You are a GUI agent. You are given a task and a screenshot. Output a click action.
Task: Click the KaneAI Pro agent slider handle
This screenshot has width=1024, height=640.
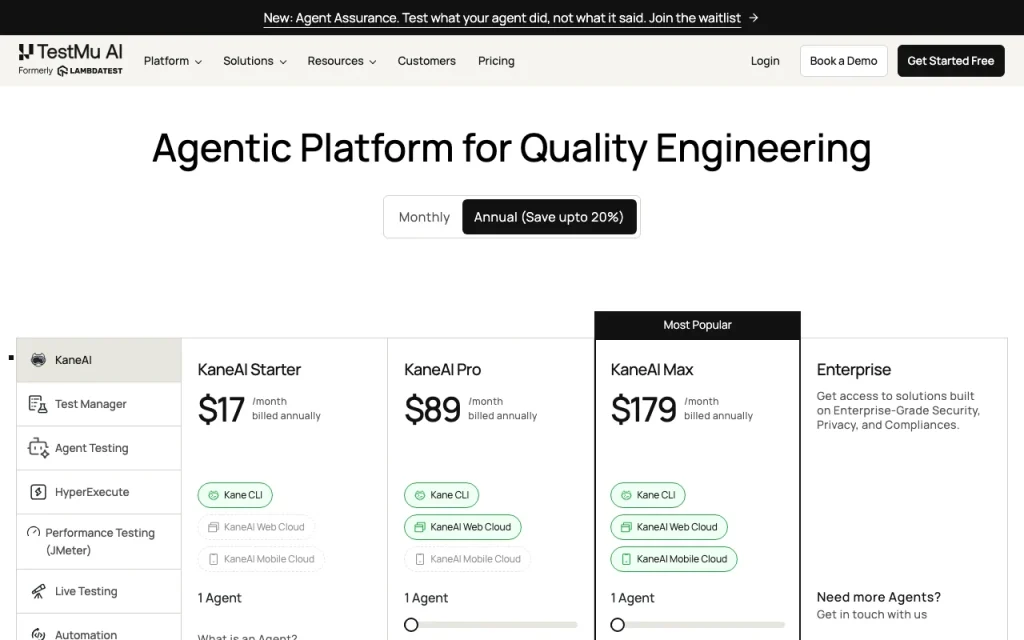[x=411, y=625]
